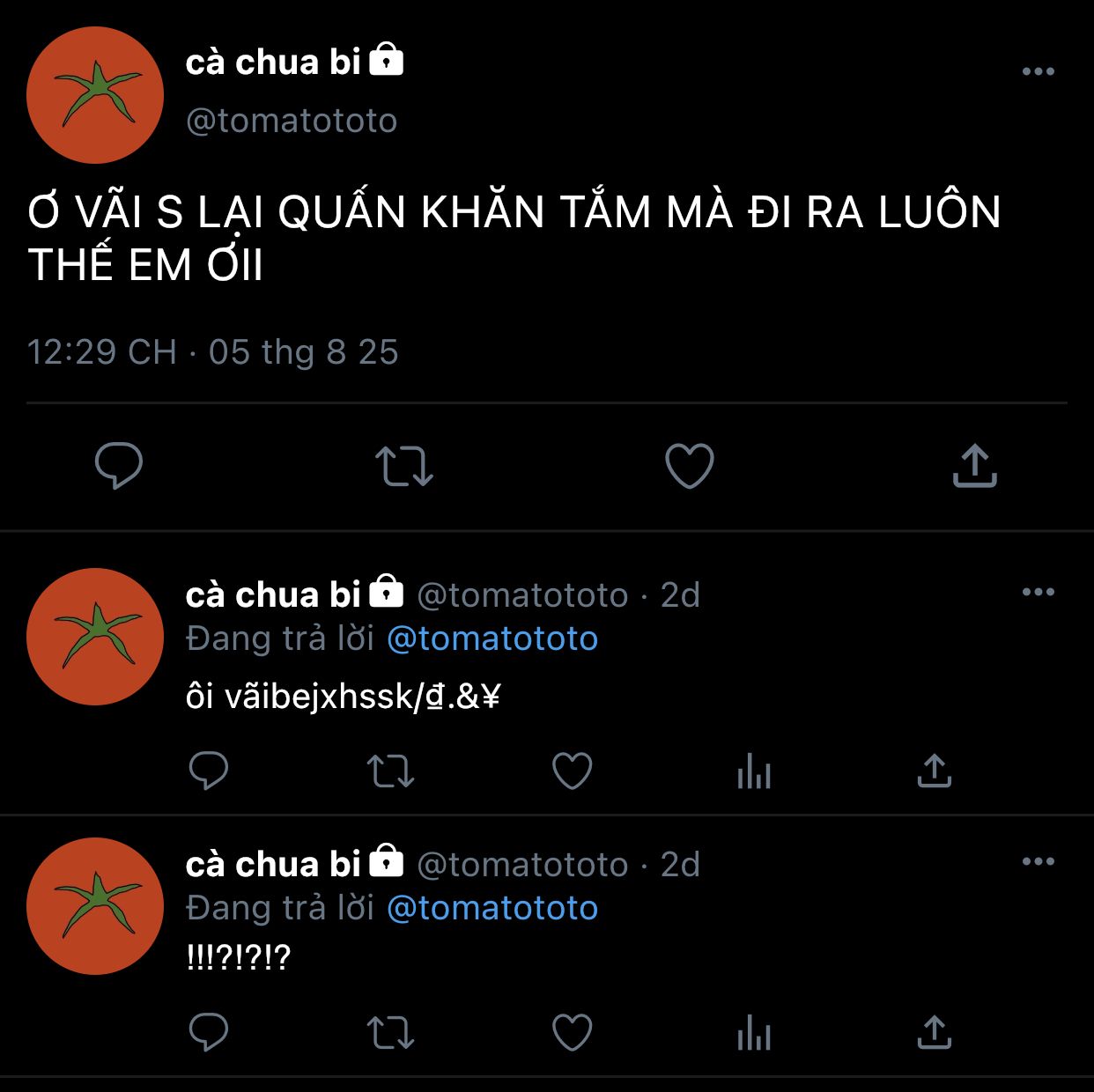
Task: Like the '!!!?!?!?' reply
Action: tap(572, 1032)
